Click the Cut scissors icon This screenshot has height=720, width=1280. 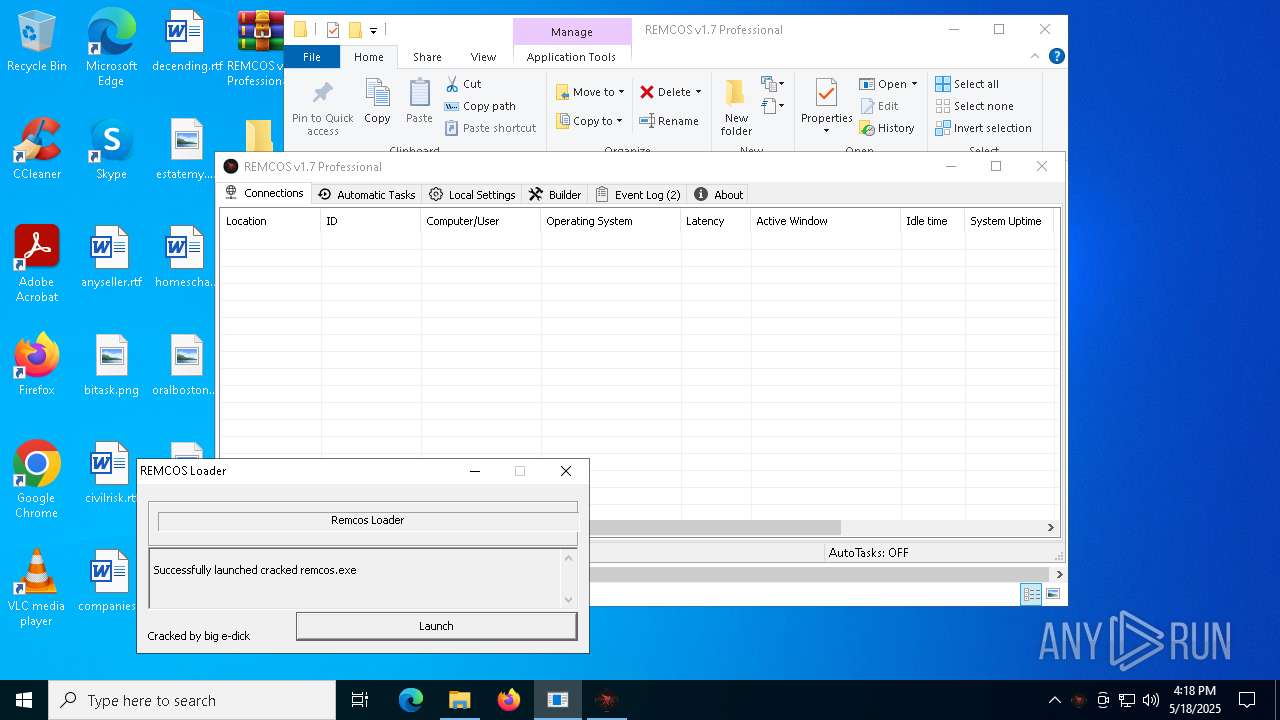452,84
